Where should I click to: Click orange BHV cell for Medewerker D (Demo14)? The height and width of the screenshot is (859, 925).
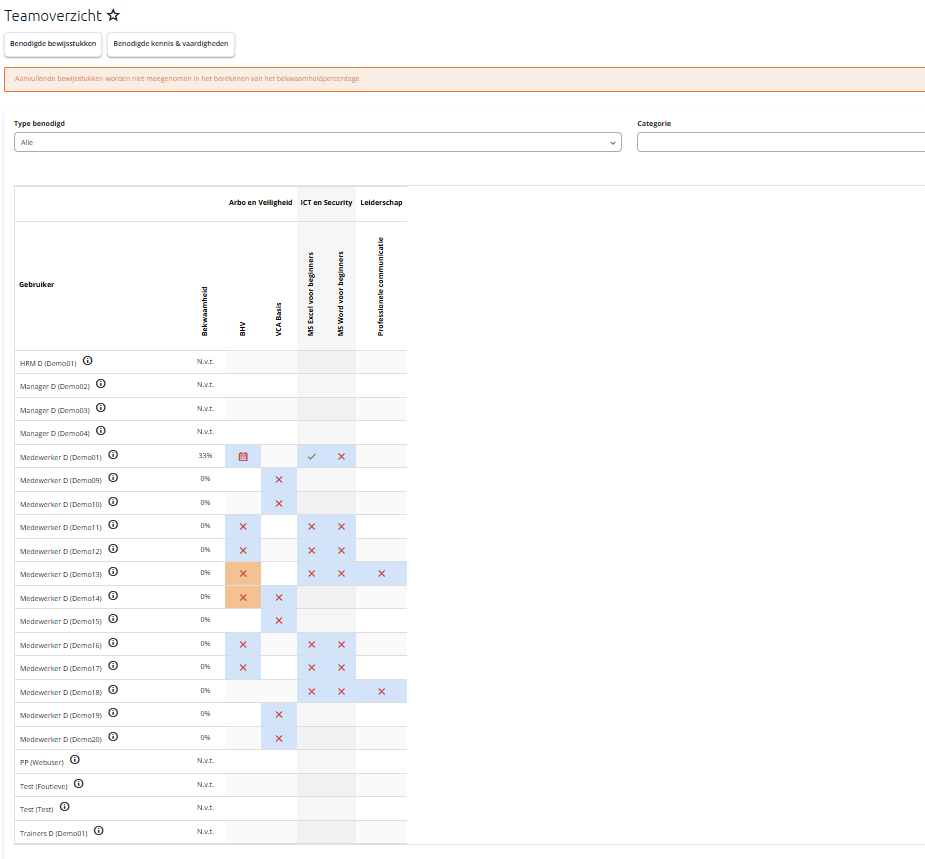(243, 597)
